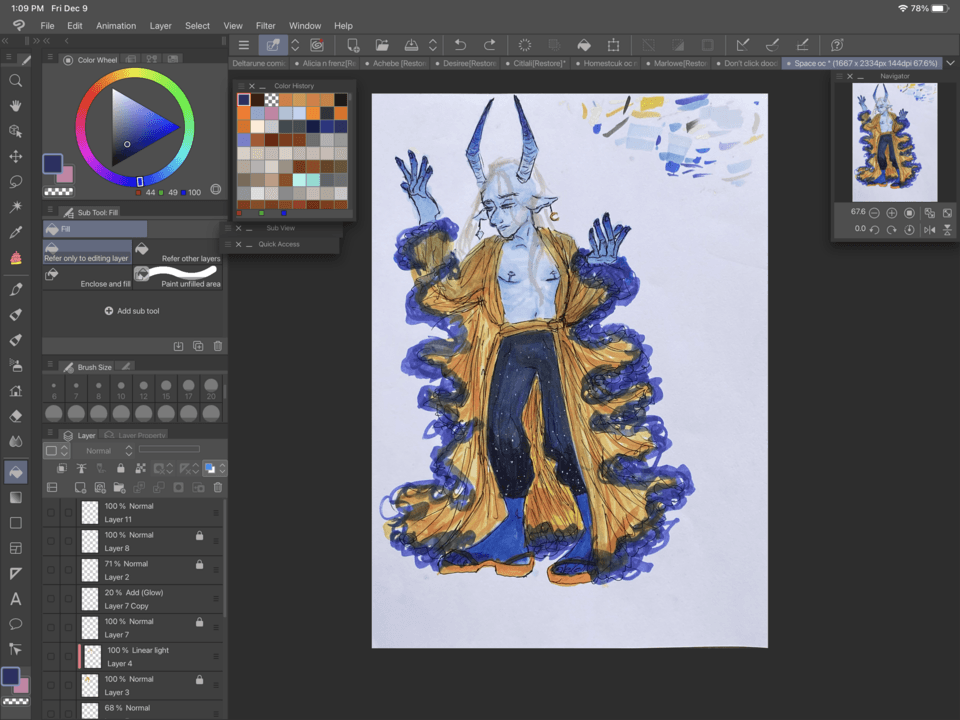
Task: Click the Redo arrow in command bar
Action: [489, 45]
